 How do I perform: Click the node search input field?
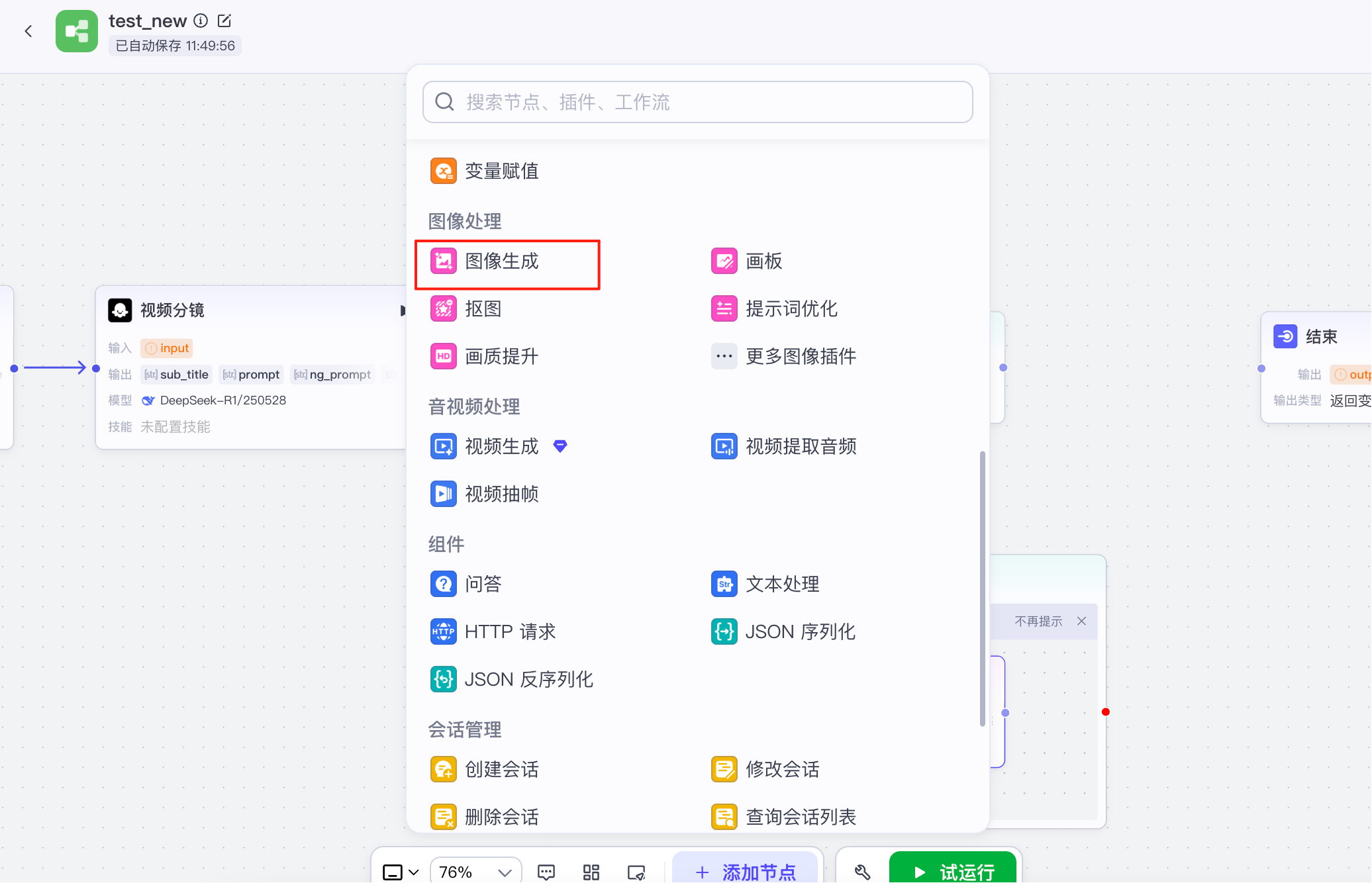(x=697, y=102)
